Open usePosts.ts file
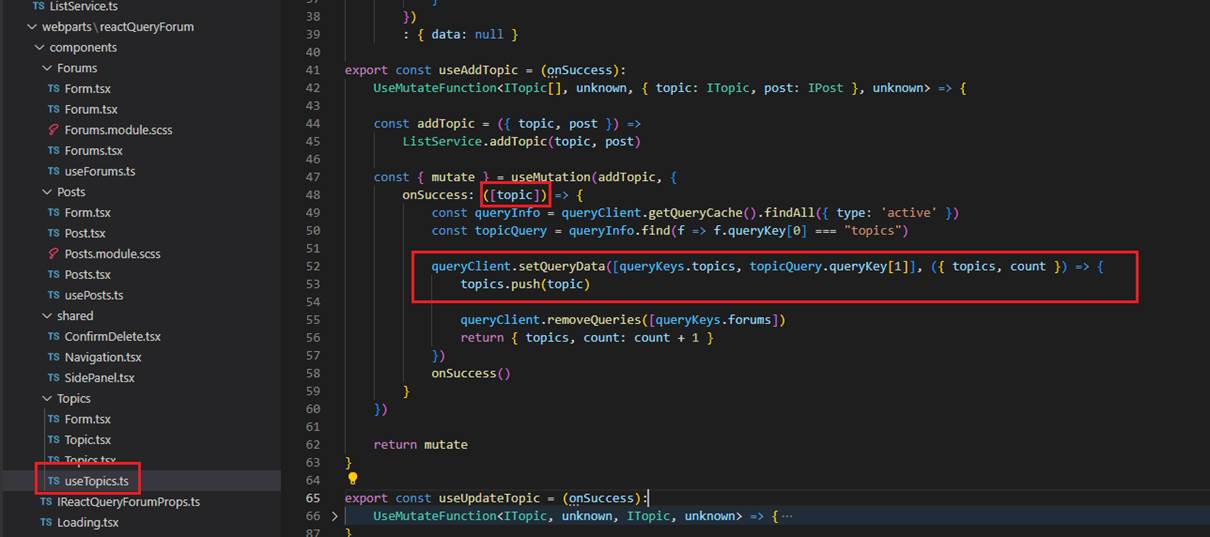1210x537 pixels. click(93, 295)
